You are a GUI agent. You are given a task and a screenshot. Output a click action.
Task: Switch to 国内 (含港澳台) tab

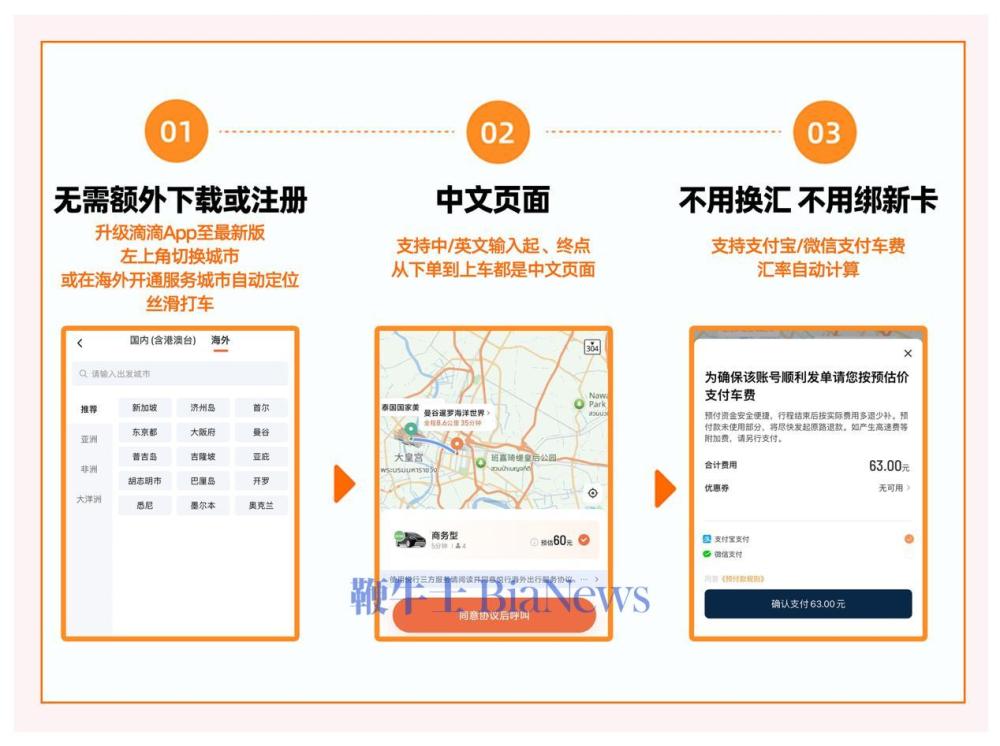pos(163,341)
